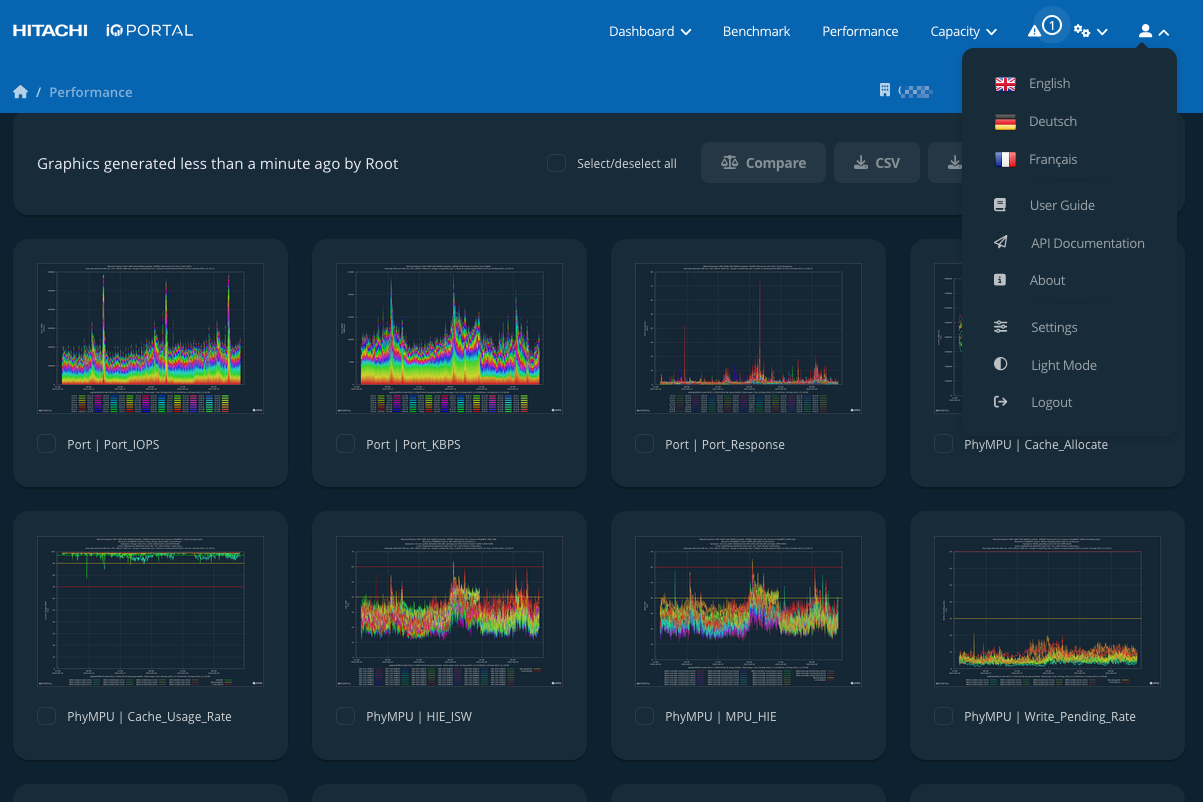Switch to the Benchmark menu item
The width and height of the screenshot is (1203, 802).
point(756,31)
